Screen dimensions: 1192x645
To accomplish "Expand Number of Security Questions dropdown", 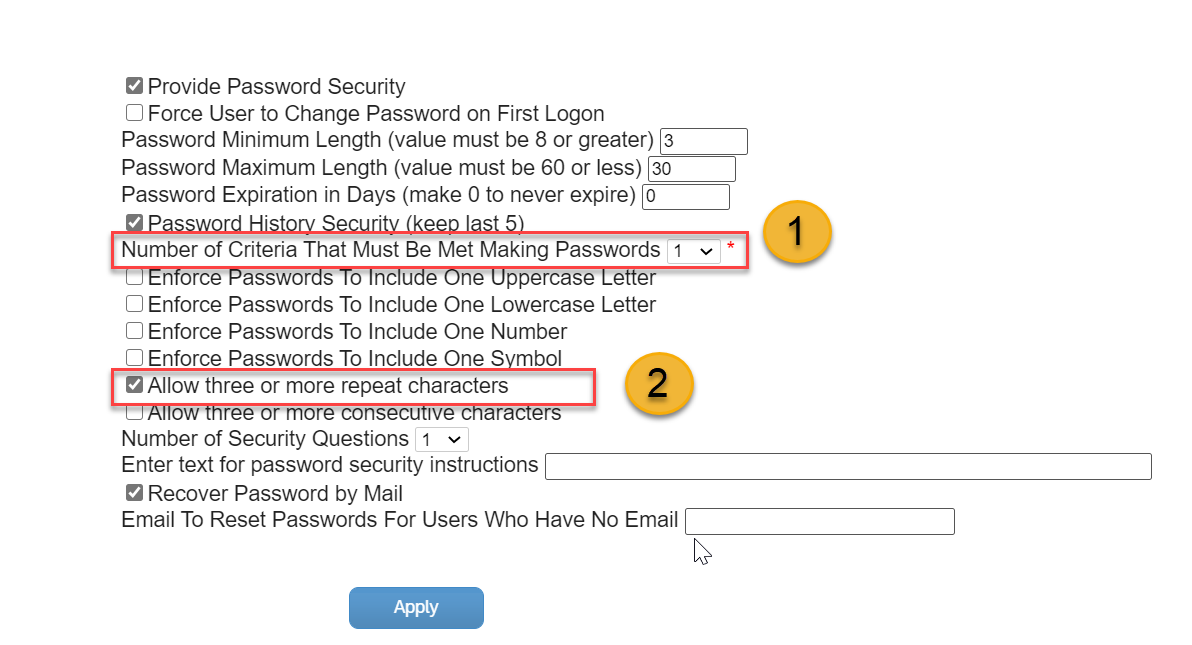I will tap(442, 440).
